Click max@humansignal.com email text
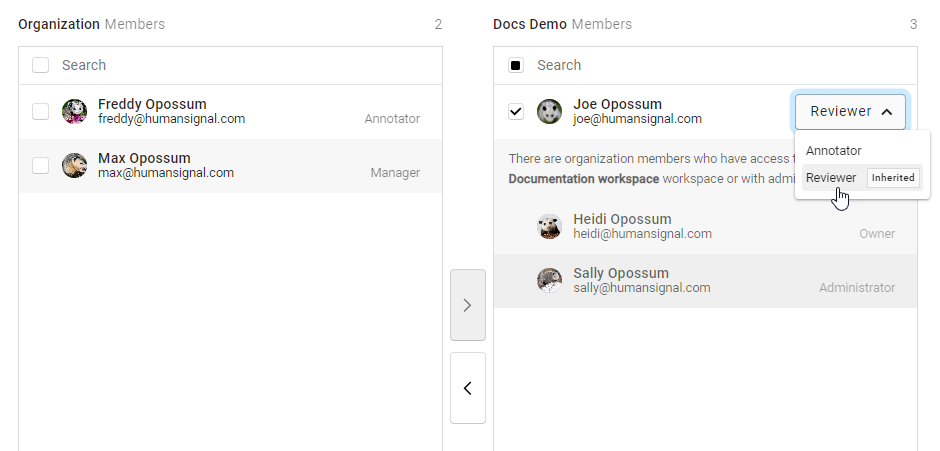This screenshot has width=940, height=451. pos(166,173)
